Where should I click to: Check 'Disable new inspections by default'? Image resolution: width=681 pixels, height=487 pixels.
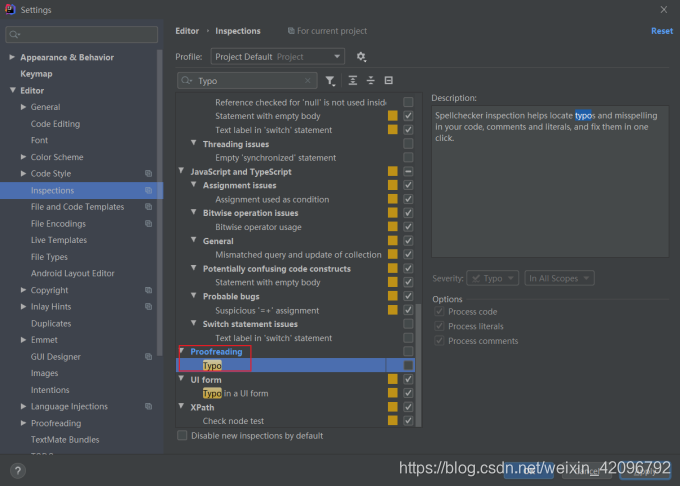pyautogui.click(x=182, y=435)
